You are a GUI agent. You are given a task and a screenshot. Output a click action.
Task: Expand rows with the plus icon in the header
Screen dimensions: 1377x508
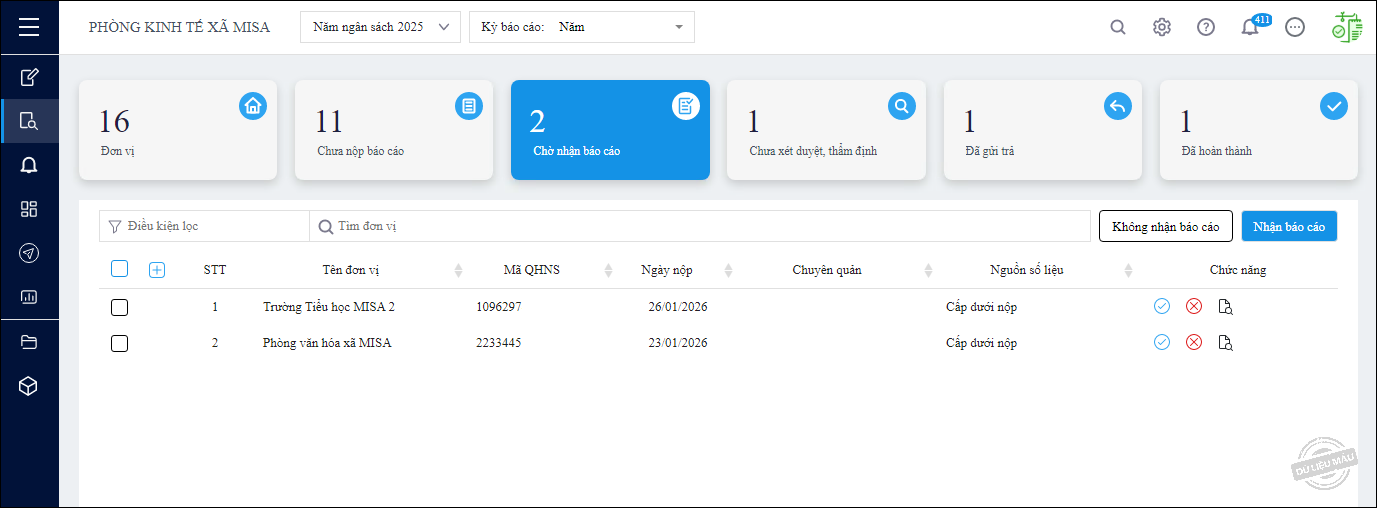tap(157, 269)
